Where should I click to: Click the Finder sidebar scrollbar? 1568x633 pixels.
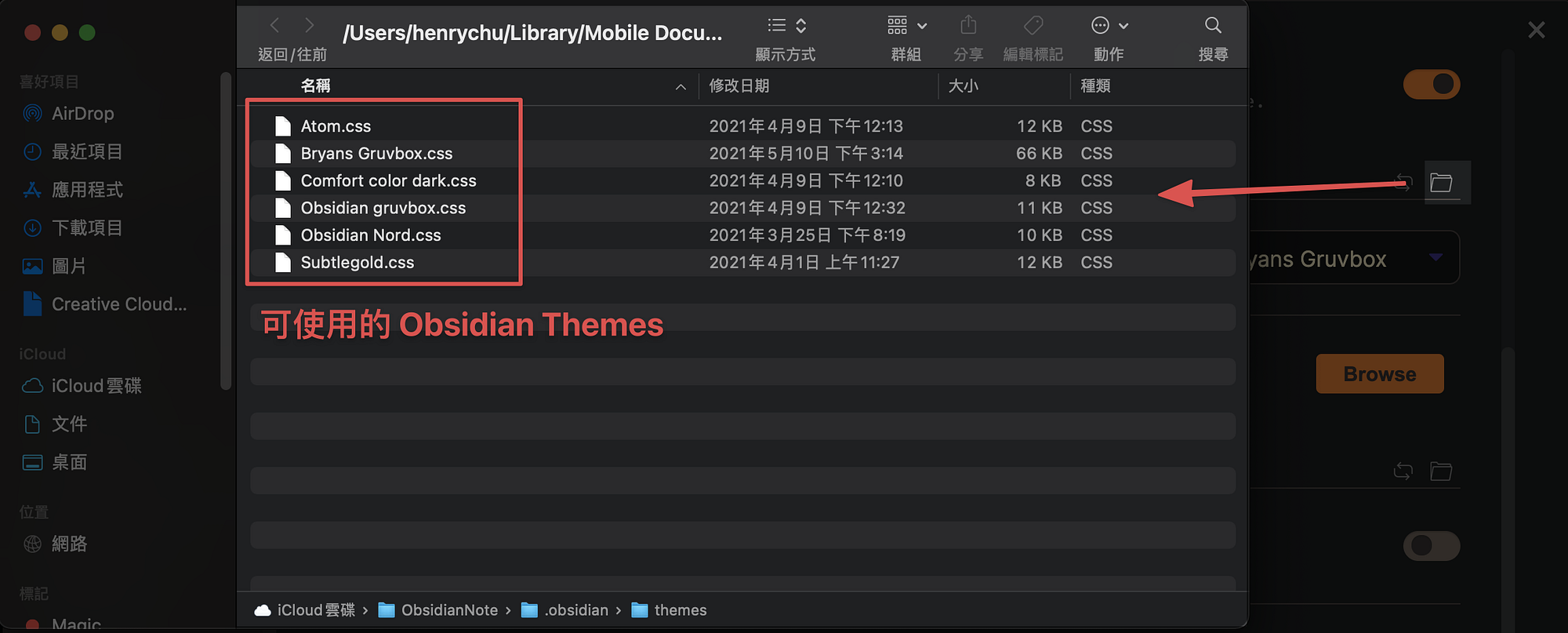point(226,231)
